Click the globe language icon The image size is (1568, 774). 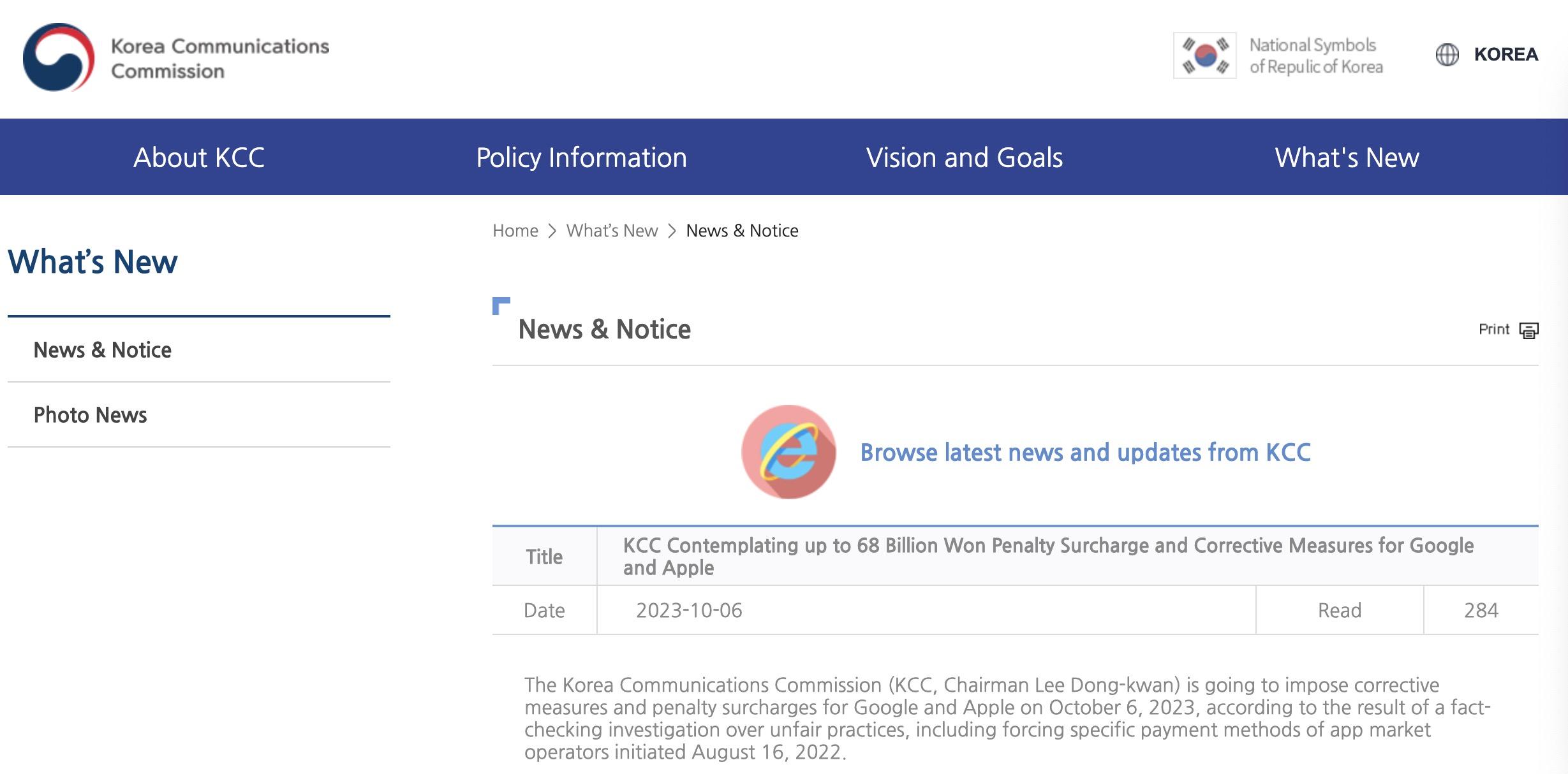[x=1447, y=55]
